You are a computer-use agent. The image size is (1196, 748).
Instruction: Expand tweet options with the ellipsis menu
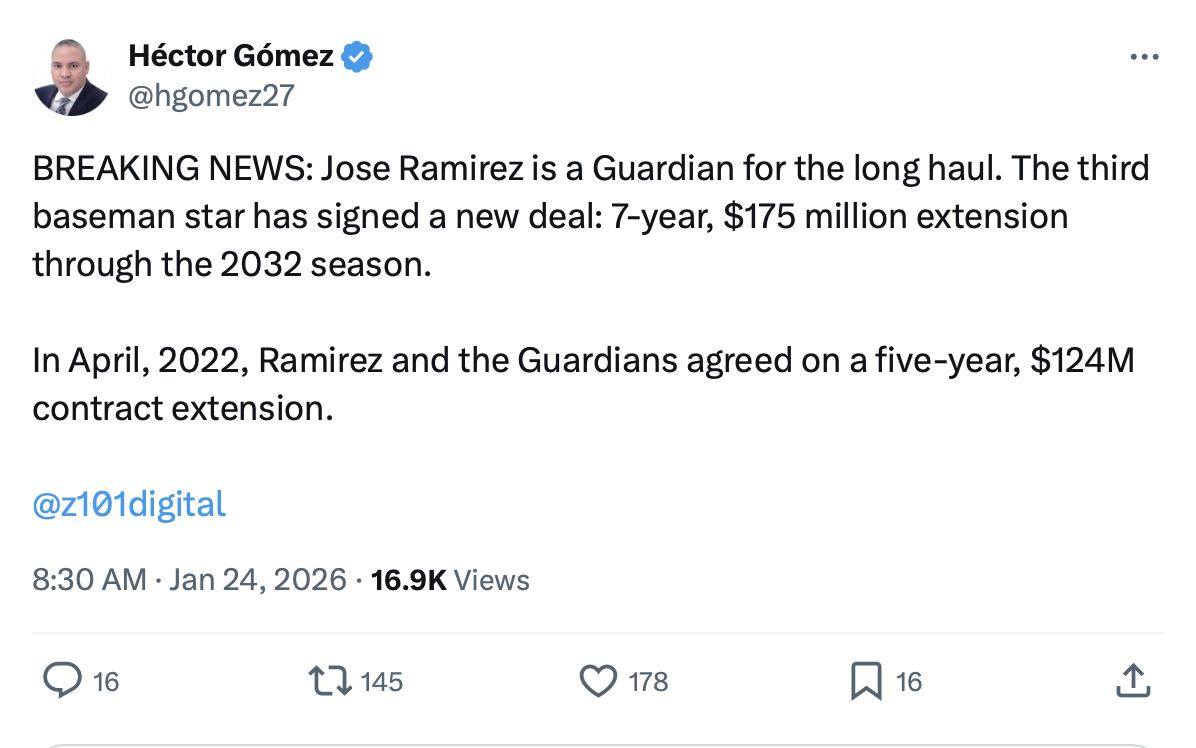1143,56
